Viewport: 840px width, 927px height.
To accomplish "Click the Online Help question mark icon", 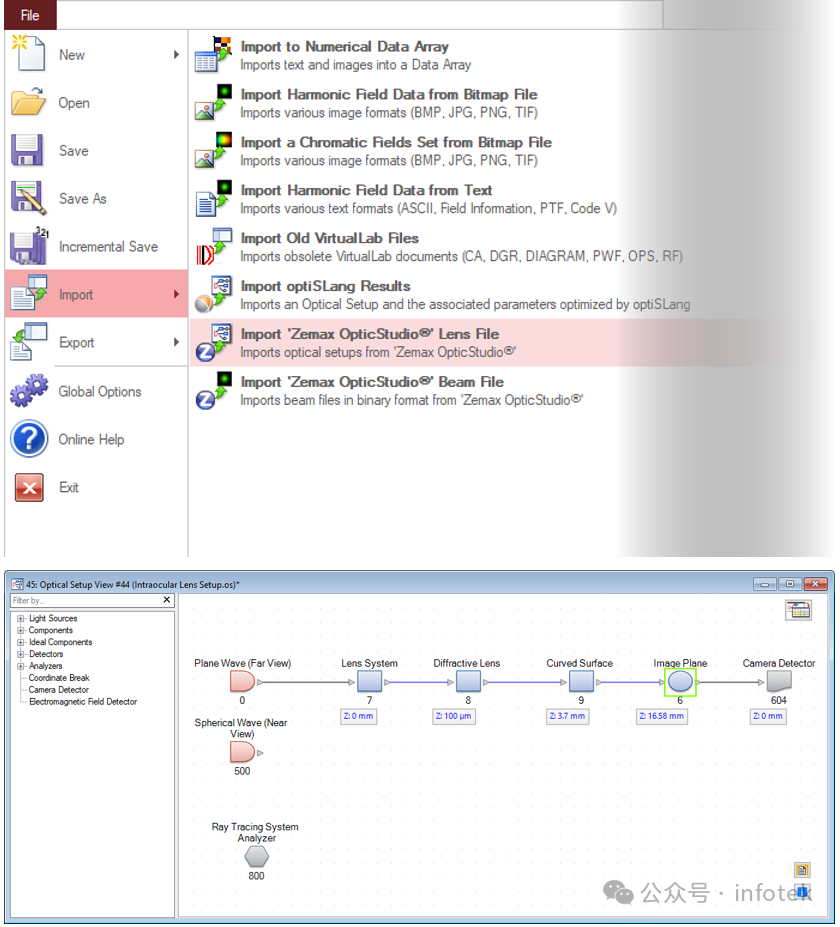I will click(x=29, y=439).
